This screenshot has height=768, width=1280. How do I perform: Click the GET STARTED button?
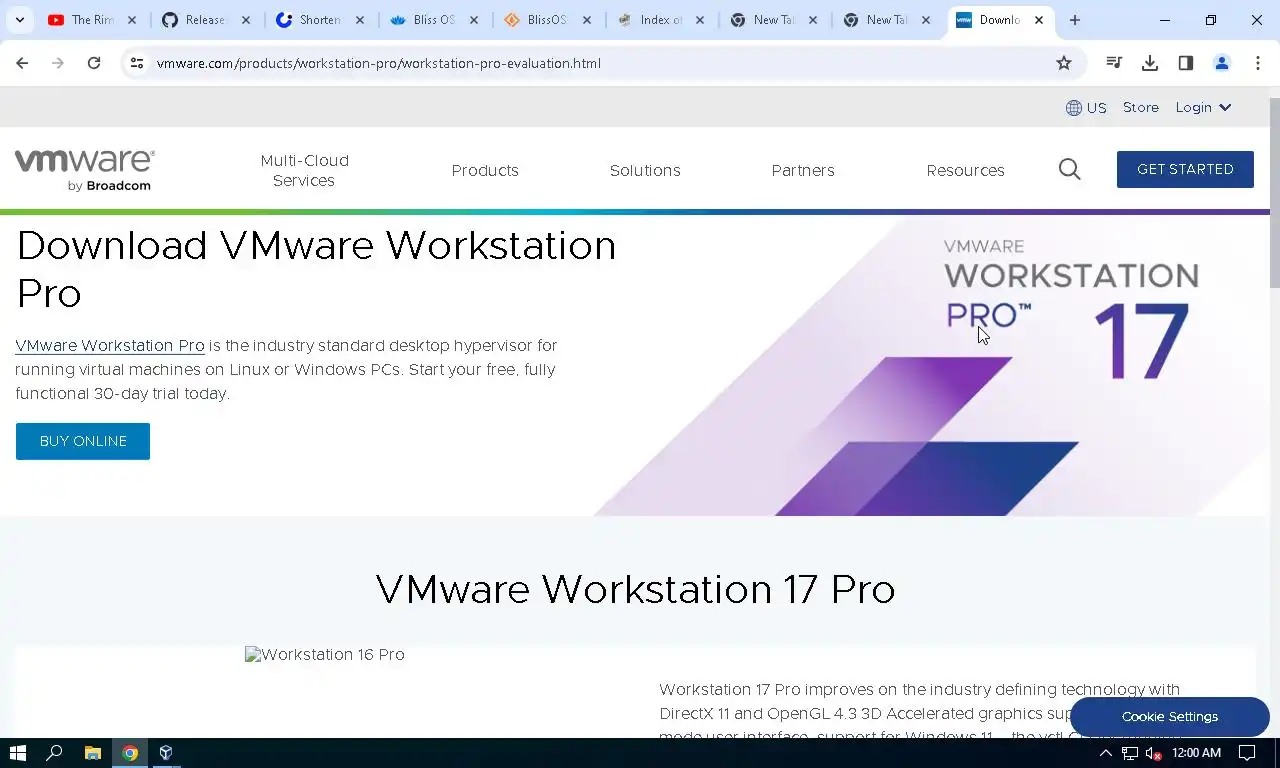pyautogui.click(x=1185, y=169)
